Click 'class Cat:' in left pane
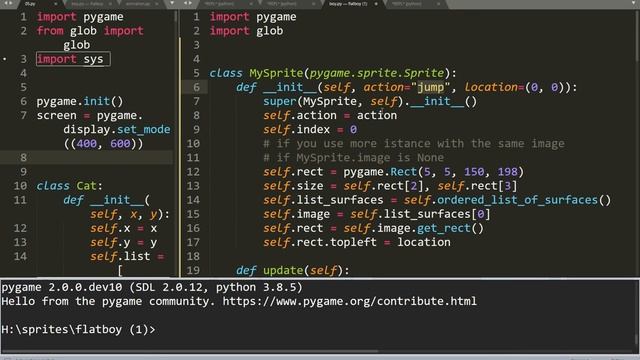This screenshot has width=640, height=360. [70, 186]
